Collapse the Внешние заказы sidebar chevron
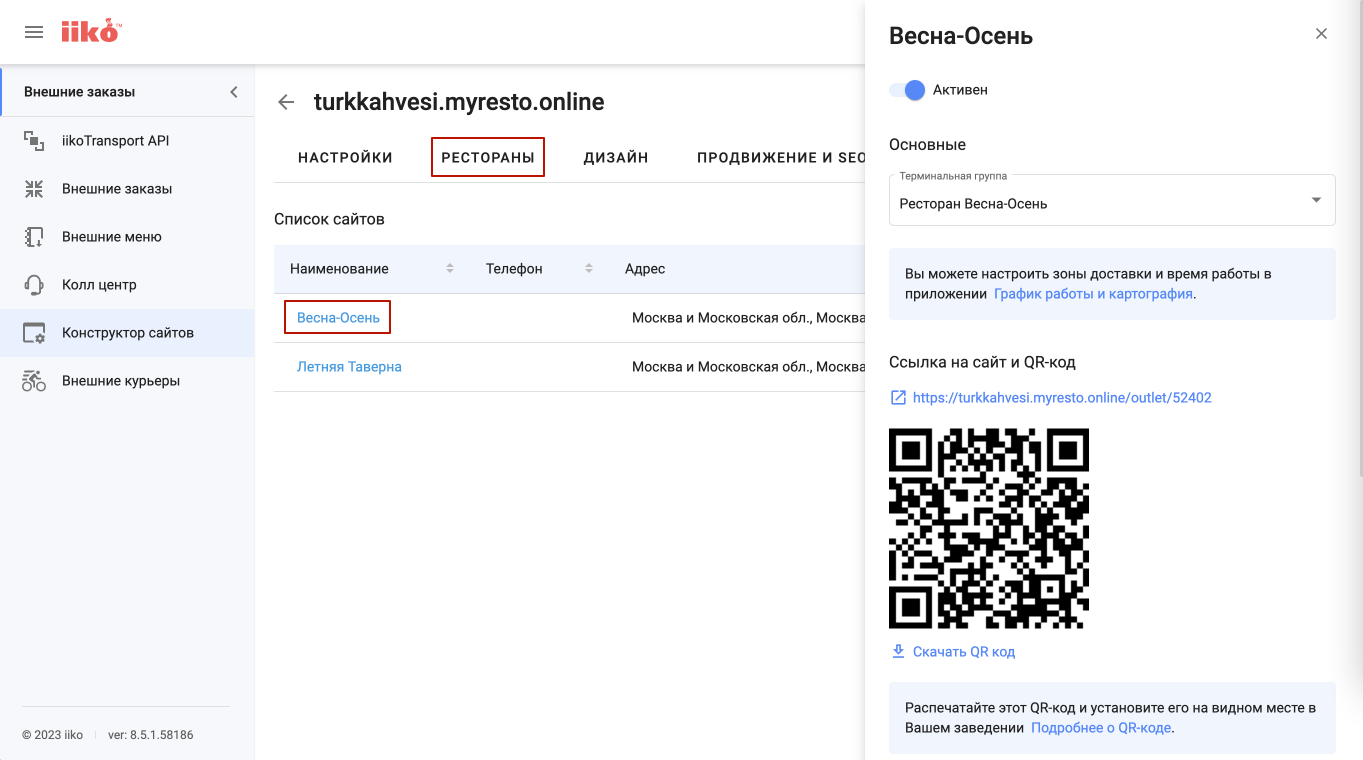Viewport: 1363px width, 760px height. tap(234, 92)
